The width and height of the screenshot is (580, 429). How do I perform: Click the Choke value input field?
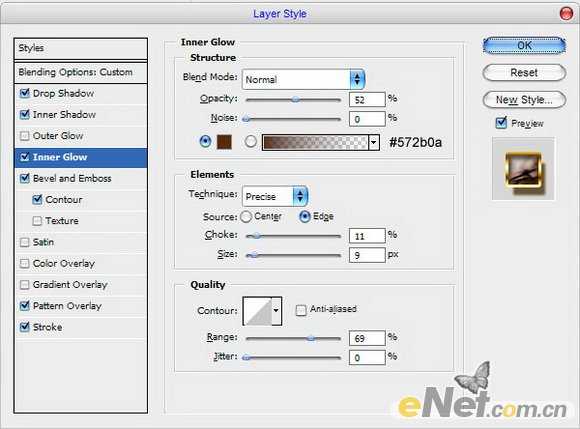[x=367, y=236]
